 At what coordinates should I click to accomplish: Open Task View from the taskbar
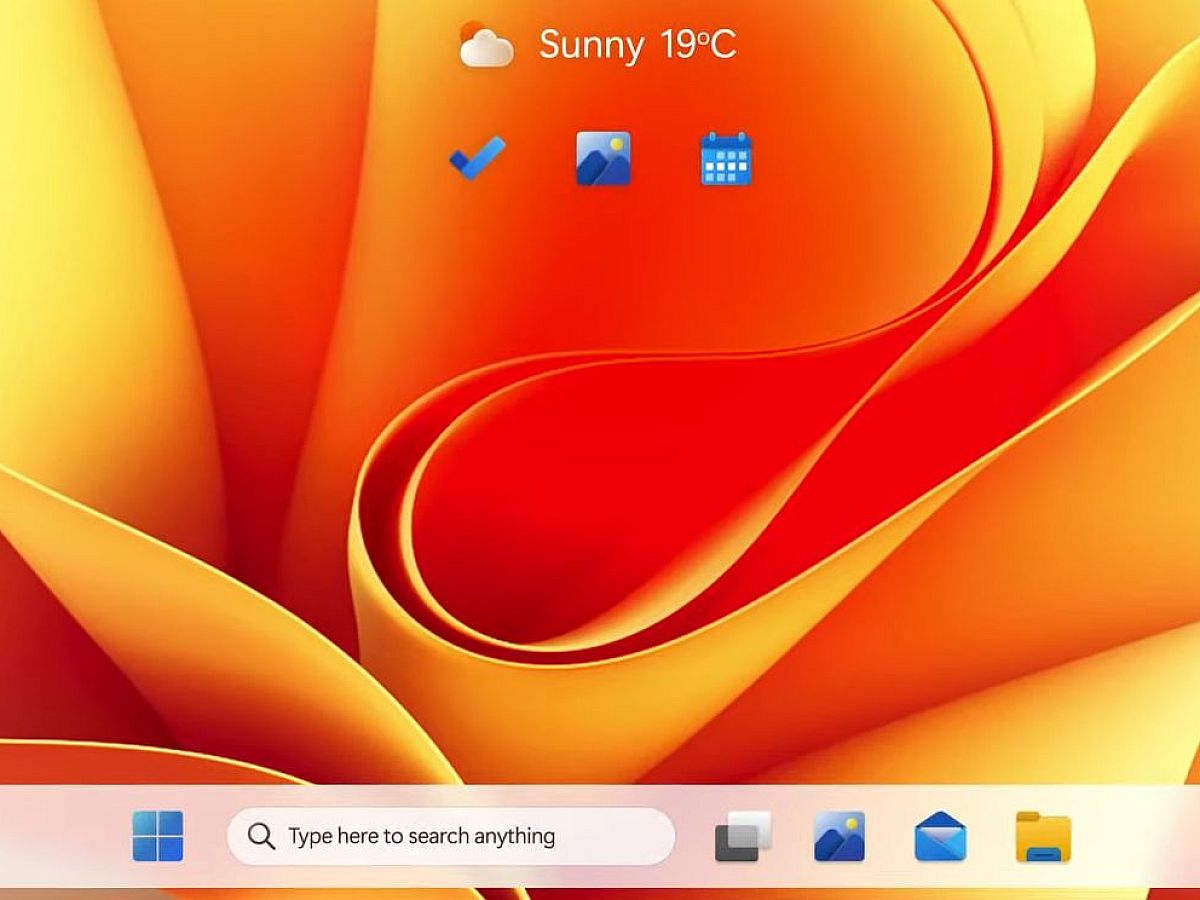tap(743, 836)
